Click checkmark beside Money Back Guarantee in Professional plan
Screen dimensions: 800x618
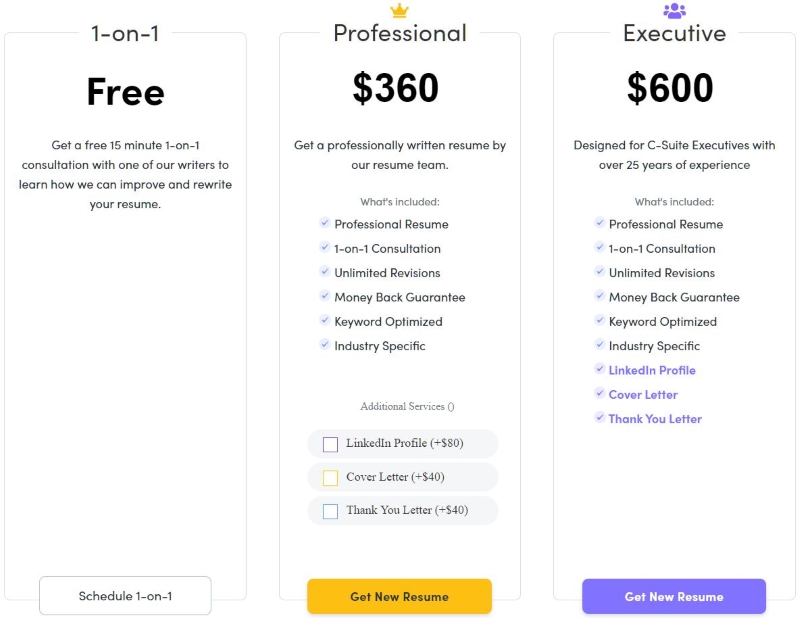point(324,295)
